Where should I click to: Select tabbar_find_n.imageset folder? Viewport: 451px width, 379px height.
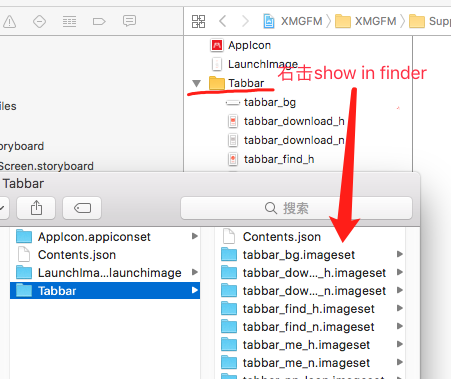(298, 327)
